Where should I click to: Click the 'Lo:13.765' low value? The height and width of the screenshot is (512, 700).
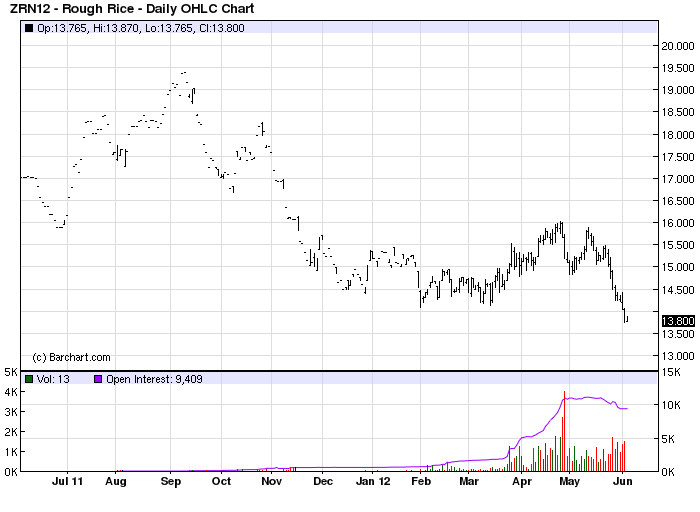(x=170, y=28)
